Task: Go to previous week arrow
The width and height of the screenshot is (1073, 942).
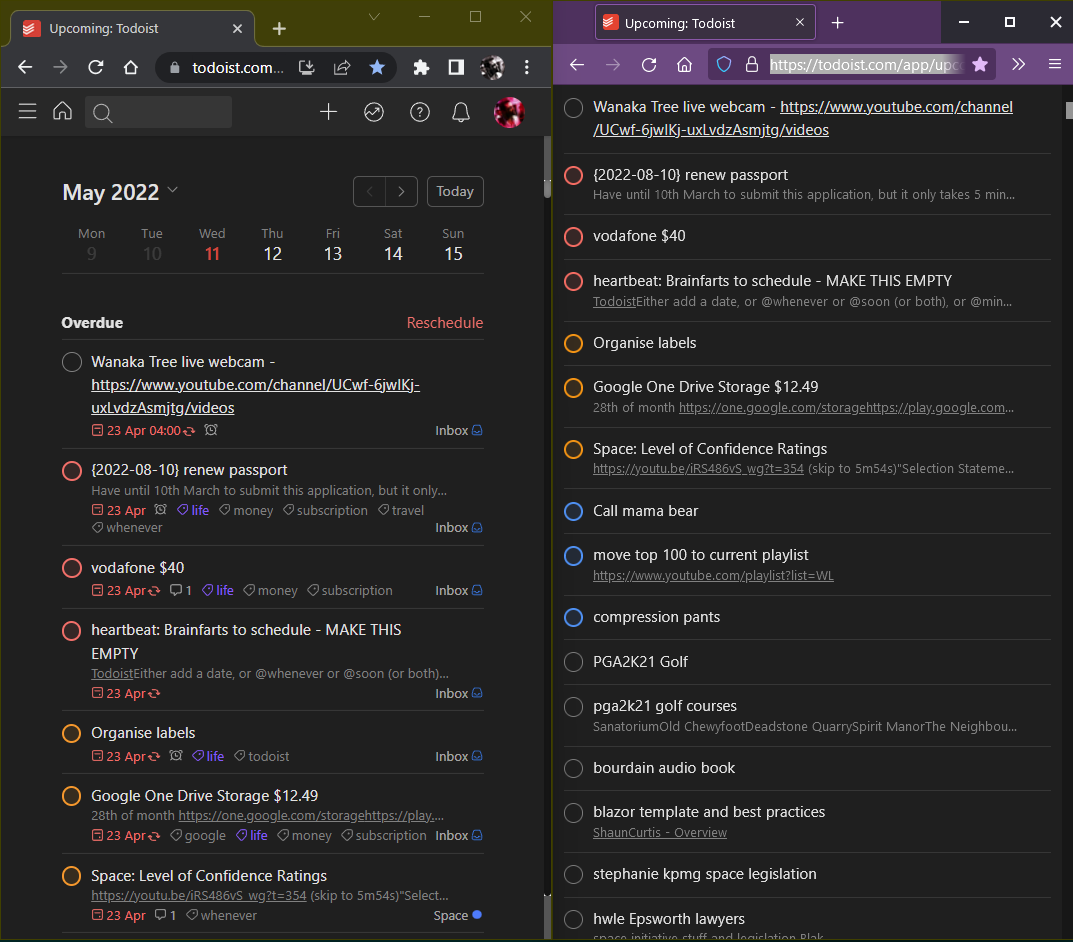Action: click(x=370, y=192)
